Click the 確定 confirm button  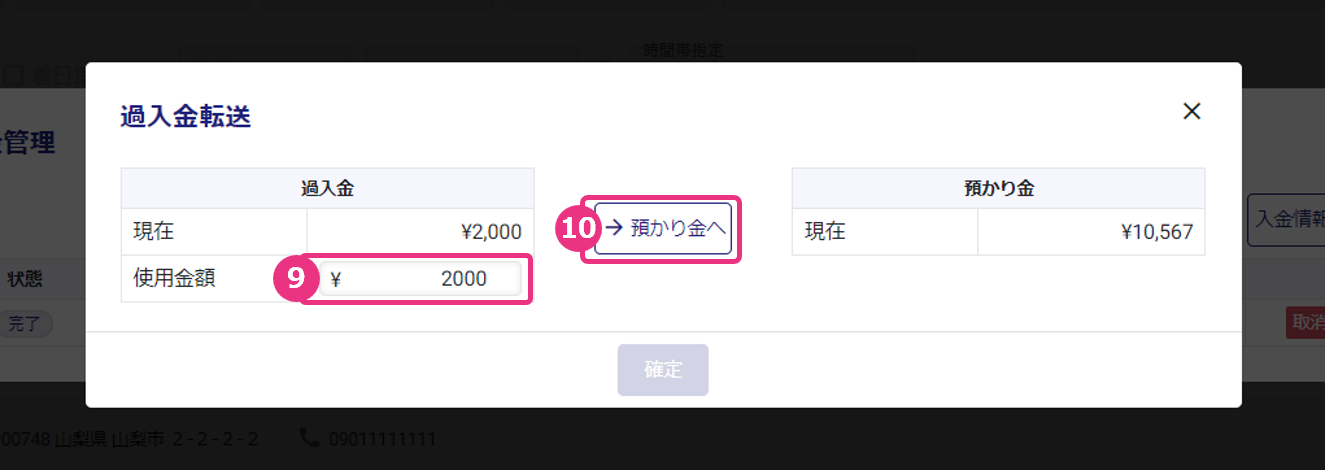[x=663, y=370]
